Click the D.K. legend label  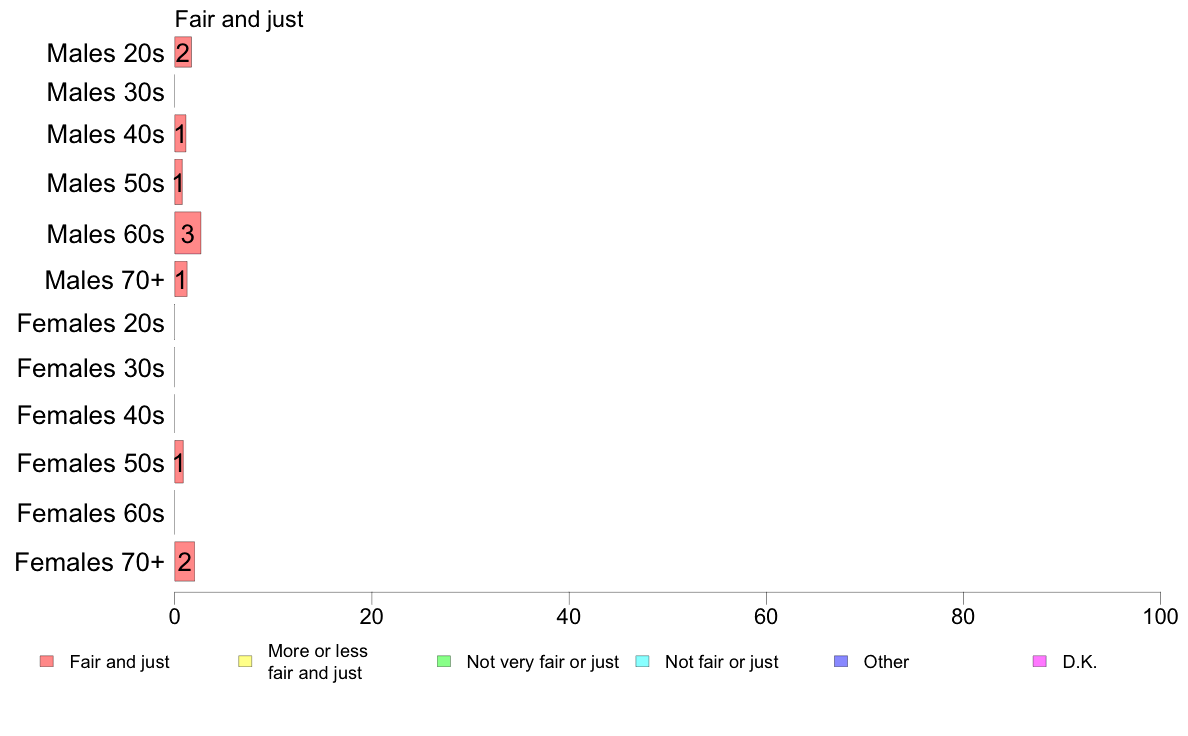click(x=1080, y=662)
